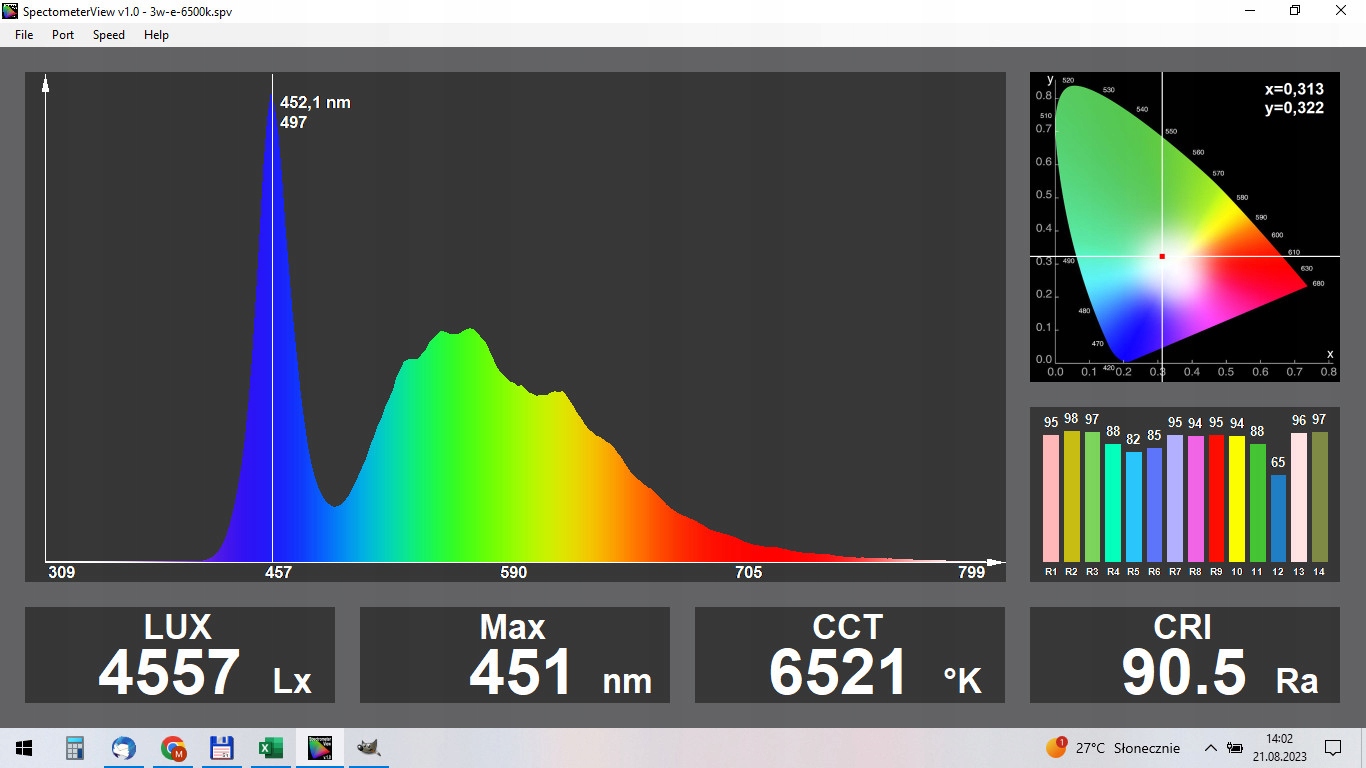The image size is (1366, 768).
Task: Click the green CRI bar numbered 11
Action: pos(1258,503)
